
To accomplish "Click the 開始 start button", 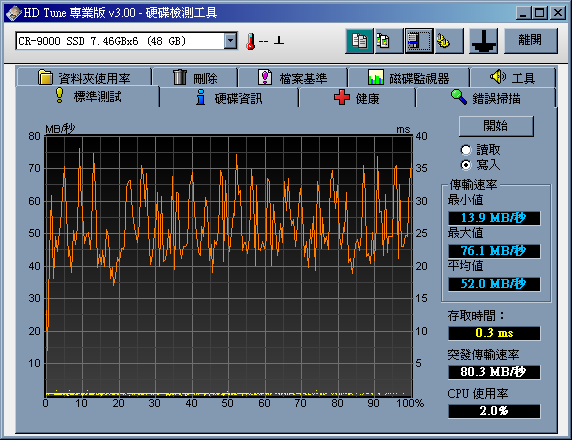I will [496, 126].
